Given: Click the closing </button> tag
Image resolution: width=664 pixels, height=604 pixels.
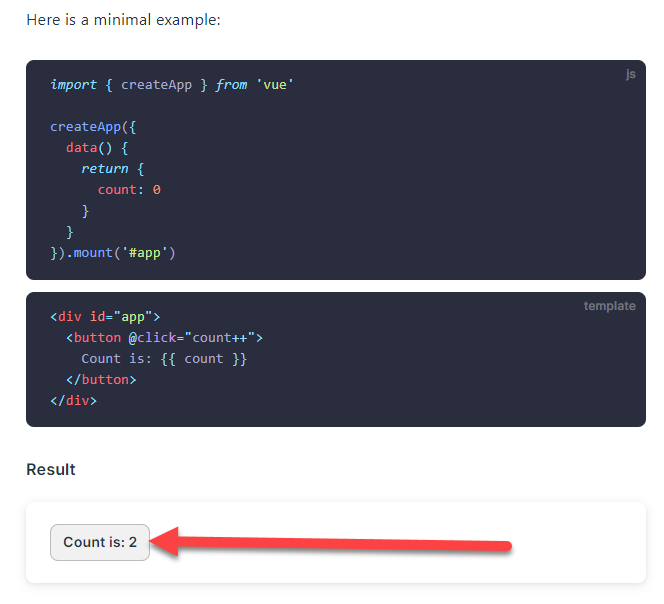Looking at the screenshot, I should click(x=101, y=380).
